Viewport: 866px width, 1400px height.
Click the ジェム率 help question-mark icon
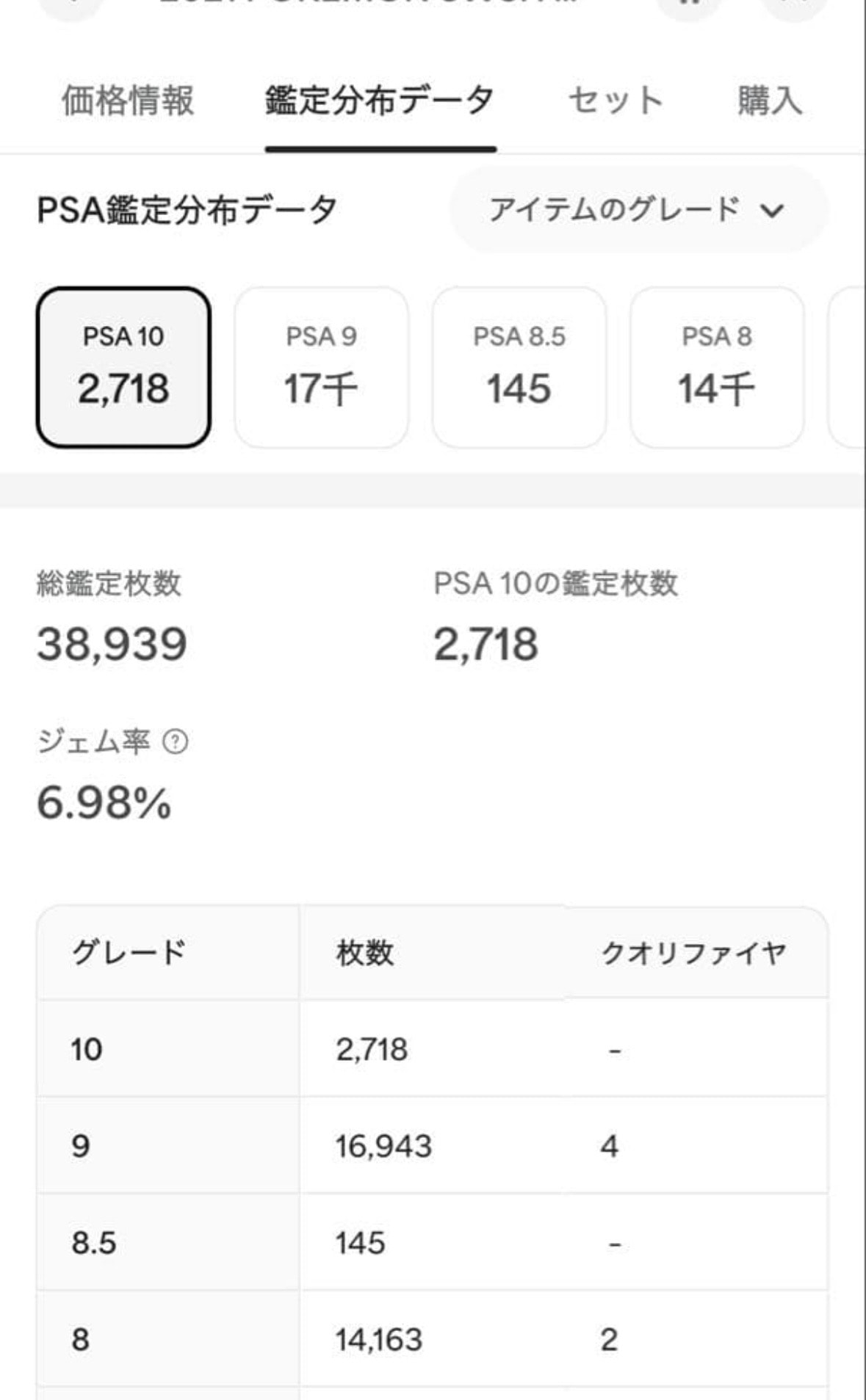(175, 742)
